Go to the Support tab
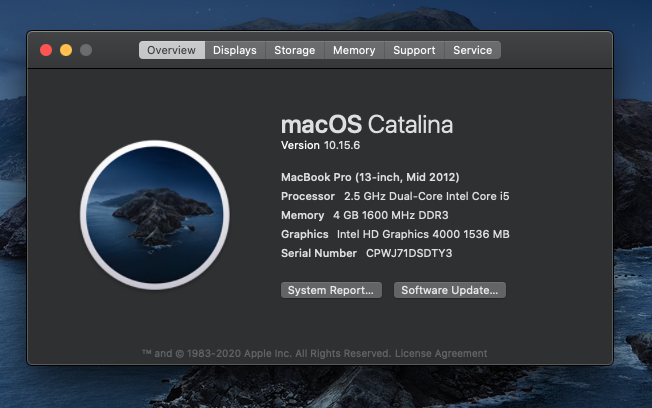Image resolution: width=652 pixels, height=408 pixels. point(414,50)
